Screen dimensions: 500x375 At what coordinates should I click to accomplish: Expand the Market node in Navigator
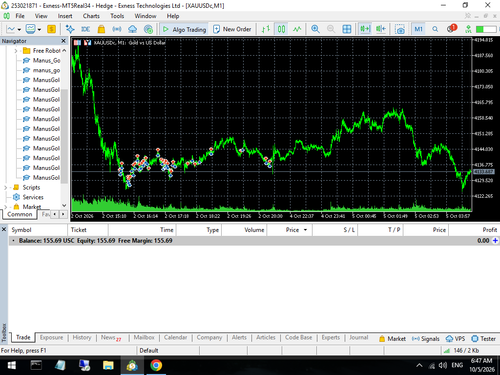pyautogui.click(x=5, y=207)
